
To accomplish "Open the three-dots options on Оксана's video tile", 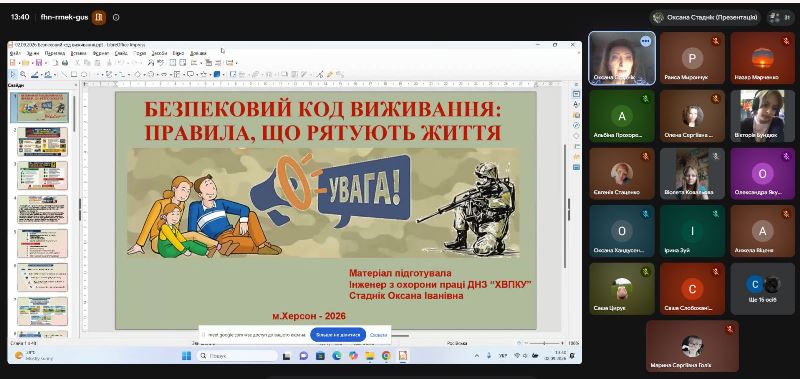I will point(646,41).
